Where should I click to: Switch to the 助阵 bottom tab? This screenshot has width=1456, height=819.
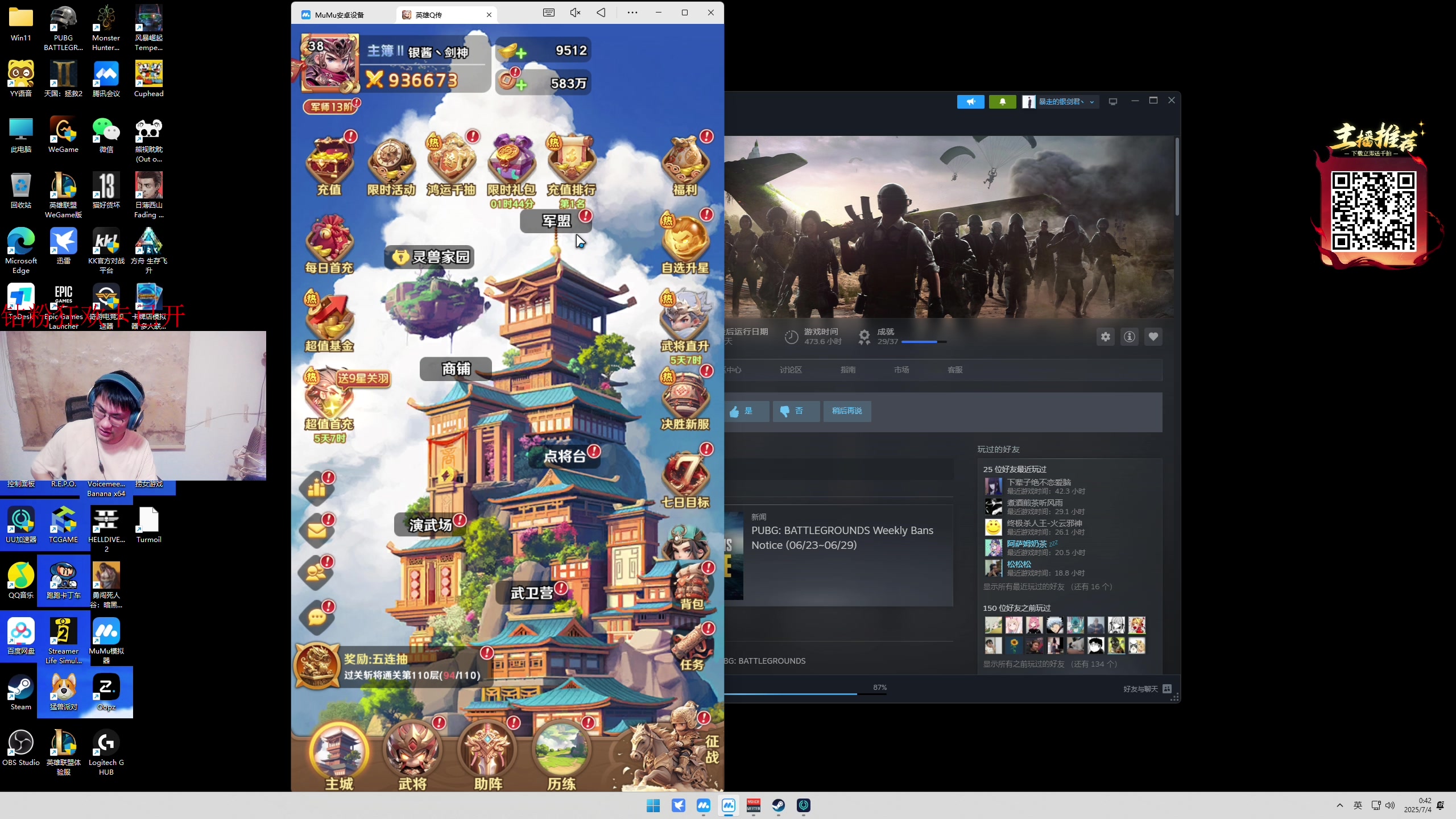488,756
